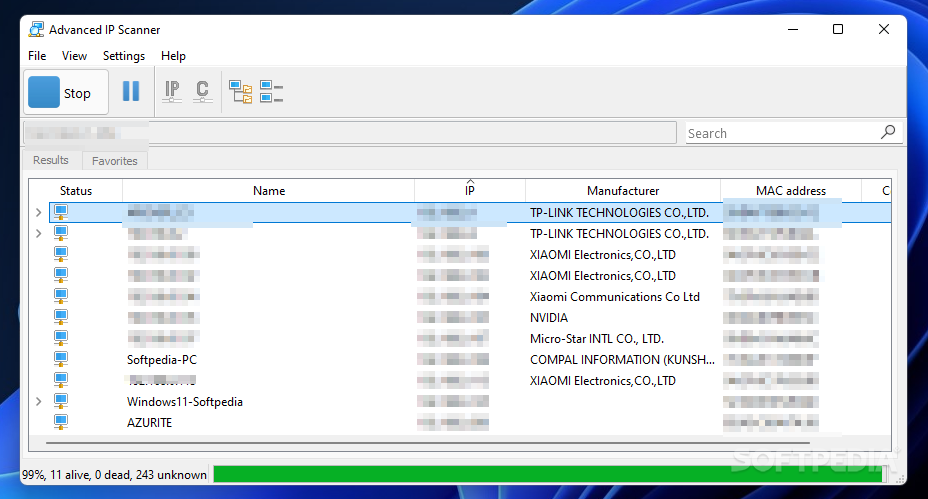928x499 pixels.
Task: Switch to the Favorites tab
Action: [x=115, y=161]
